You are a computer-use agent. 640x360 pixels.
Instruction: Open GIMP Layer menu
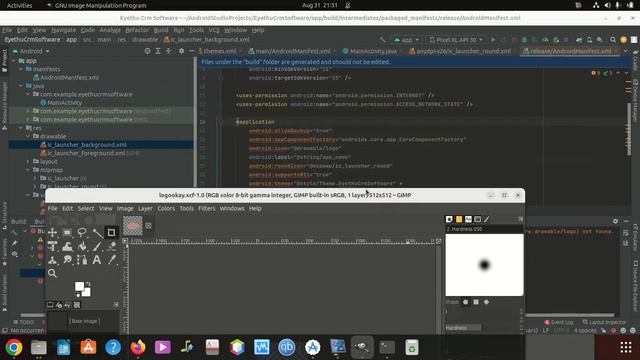click(145, 209)
